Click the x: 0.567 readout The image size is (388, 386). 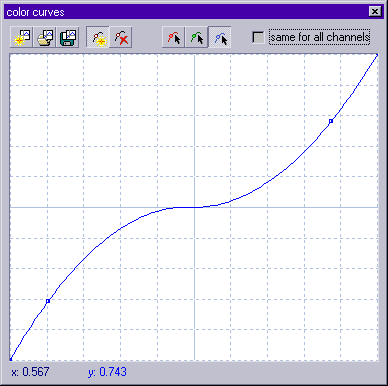point(30,372)
